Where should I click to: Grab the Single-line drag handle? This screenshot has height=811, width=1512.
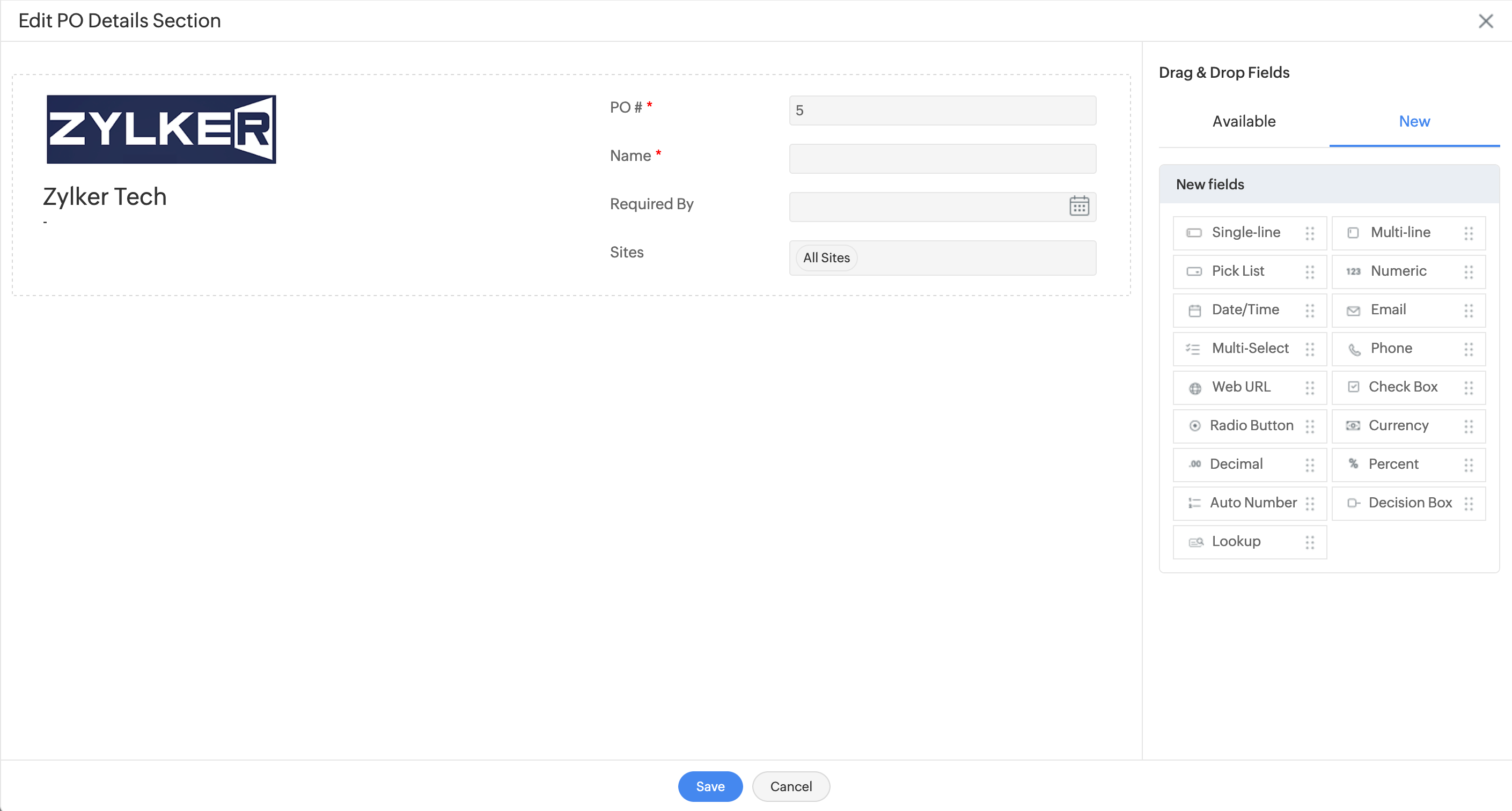[x=1310, y=233]
